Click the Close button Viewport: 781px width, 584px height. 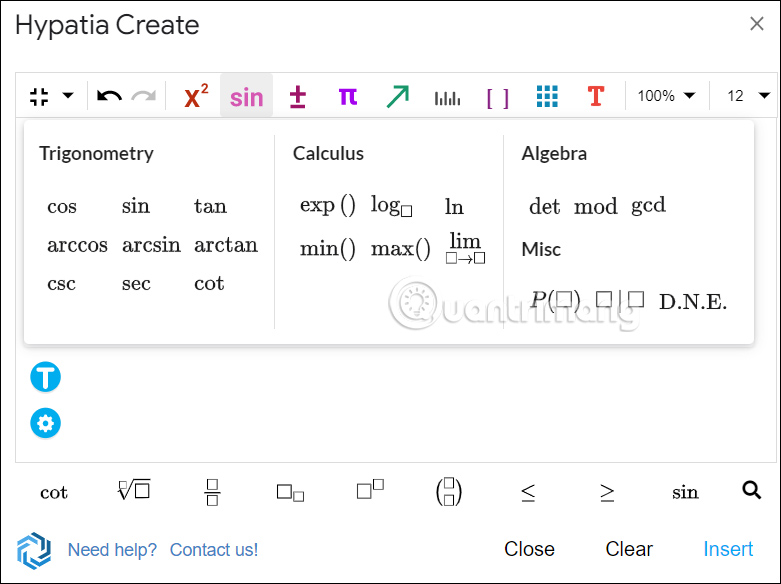pos(529,549)
